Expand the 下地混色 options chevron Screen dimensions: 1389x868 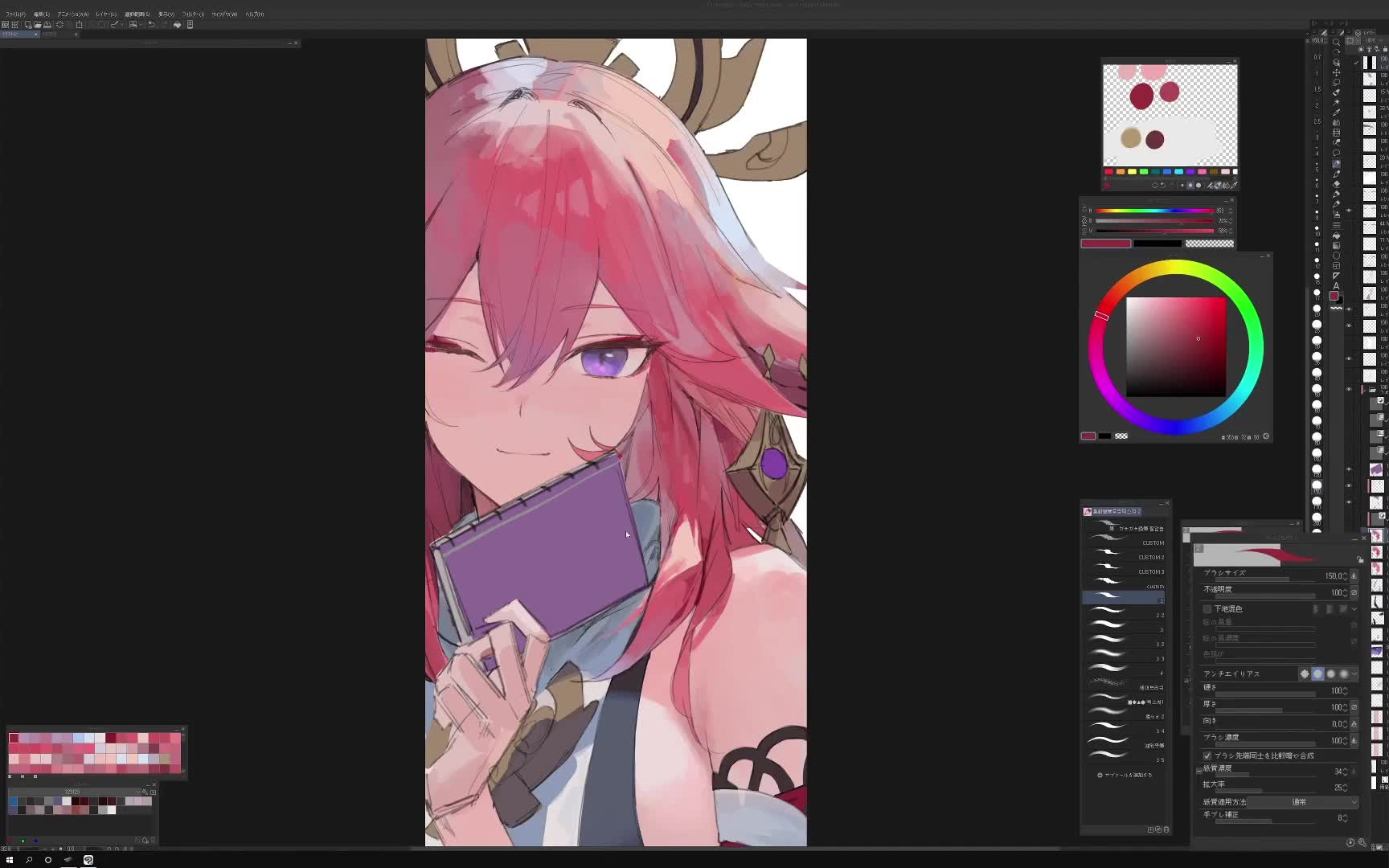(x=1354, y=609)
